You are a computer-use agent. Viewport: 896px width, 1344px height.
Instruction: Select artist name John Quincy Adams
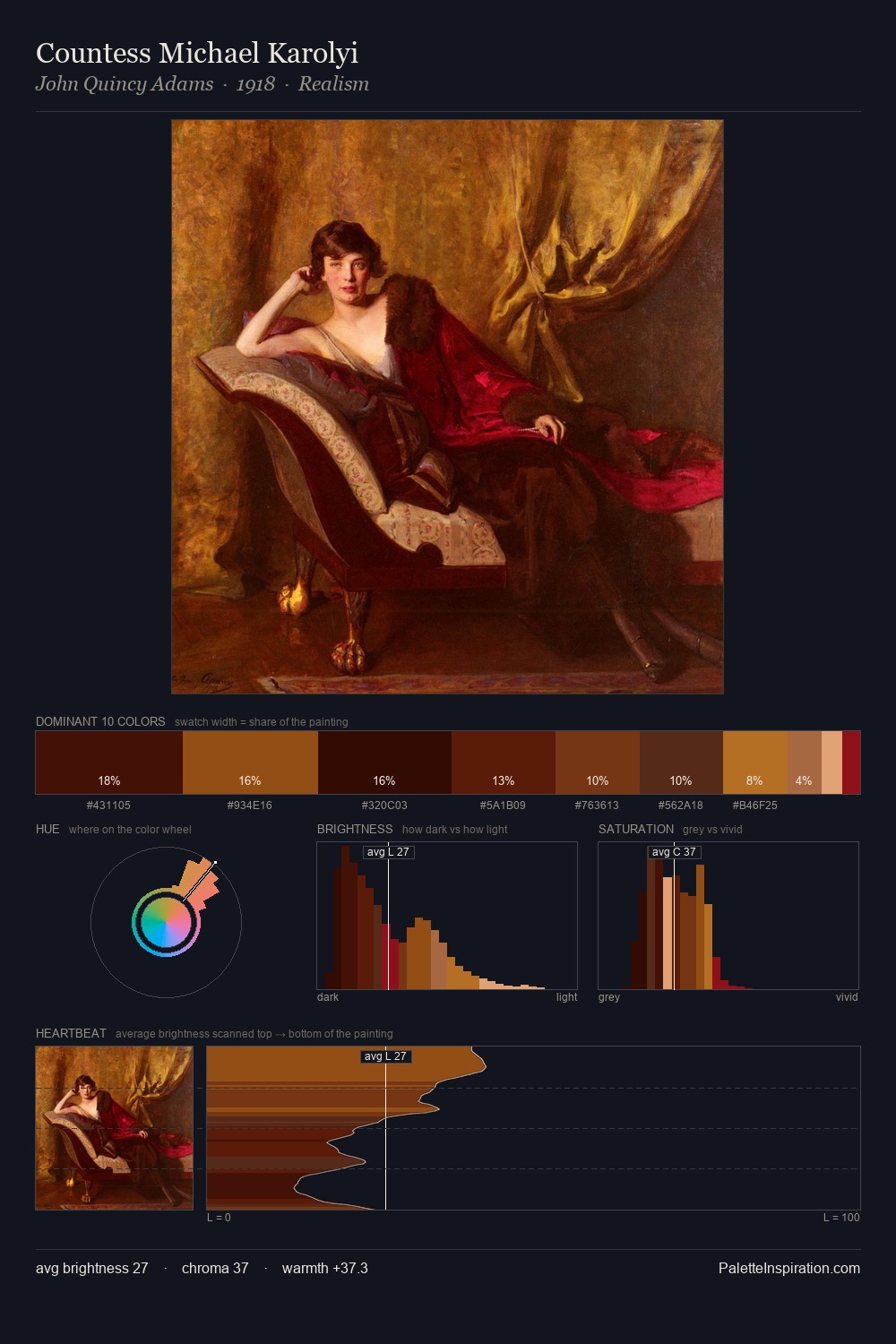125,84
